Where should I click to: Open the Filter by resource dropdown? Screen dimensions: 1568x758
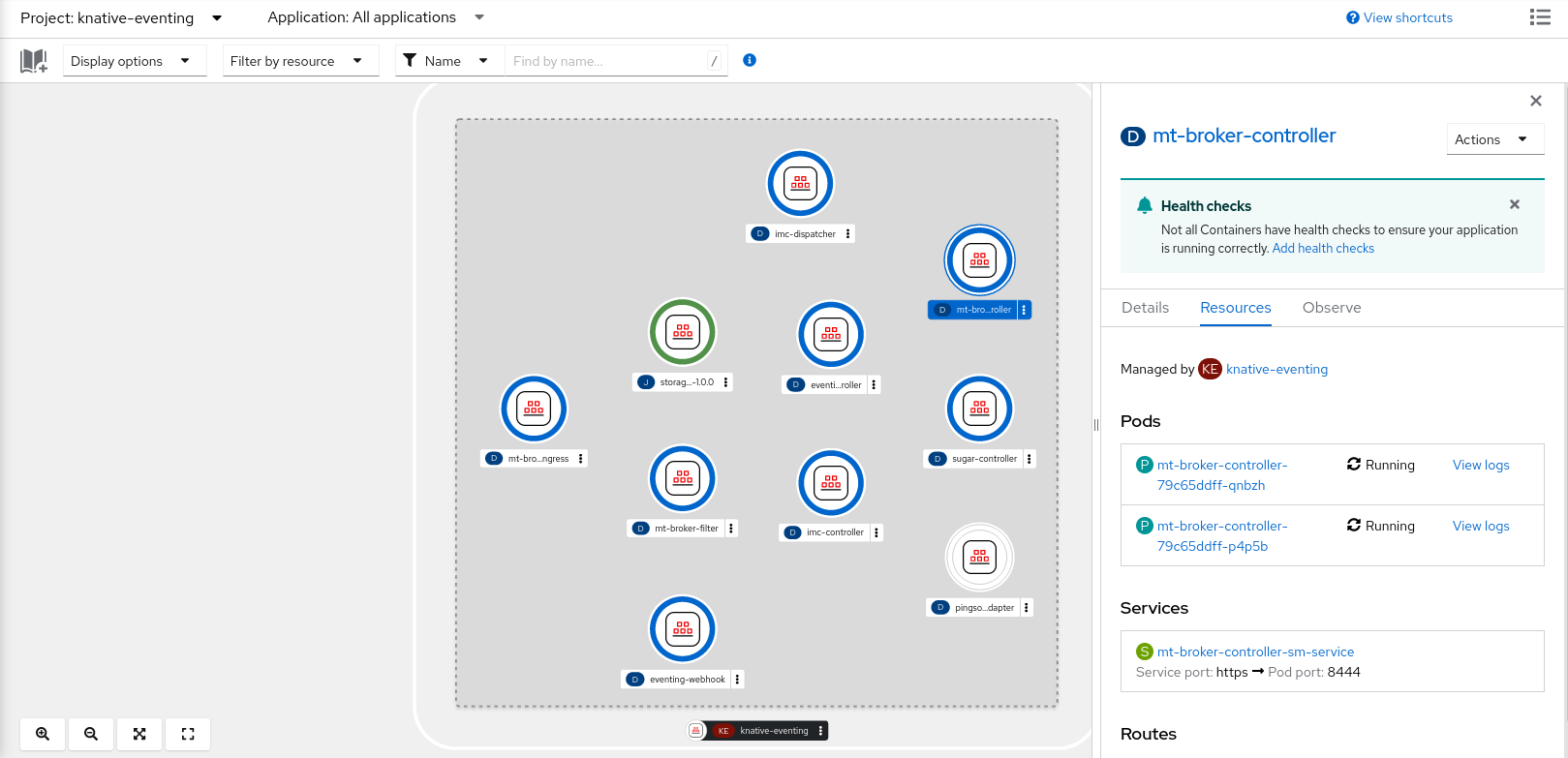click(299, 61)
